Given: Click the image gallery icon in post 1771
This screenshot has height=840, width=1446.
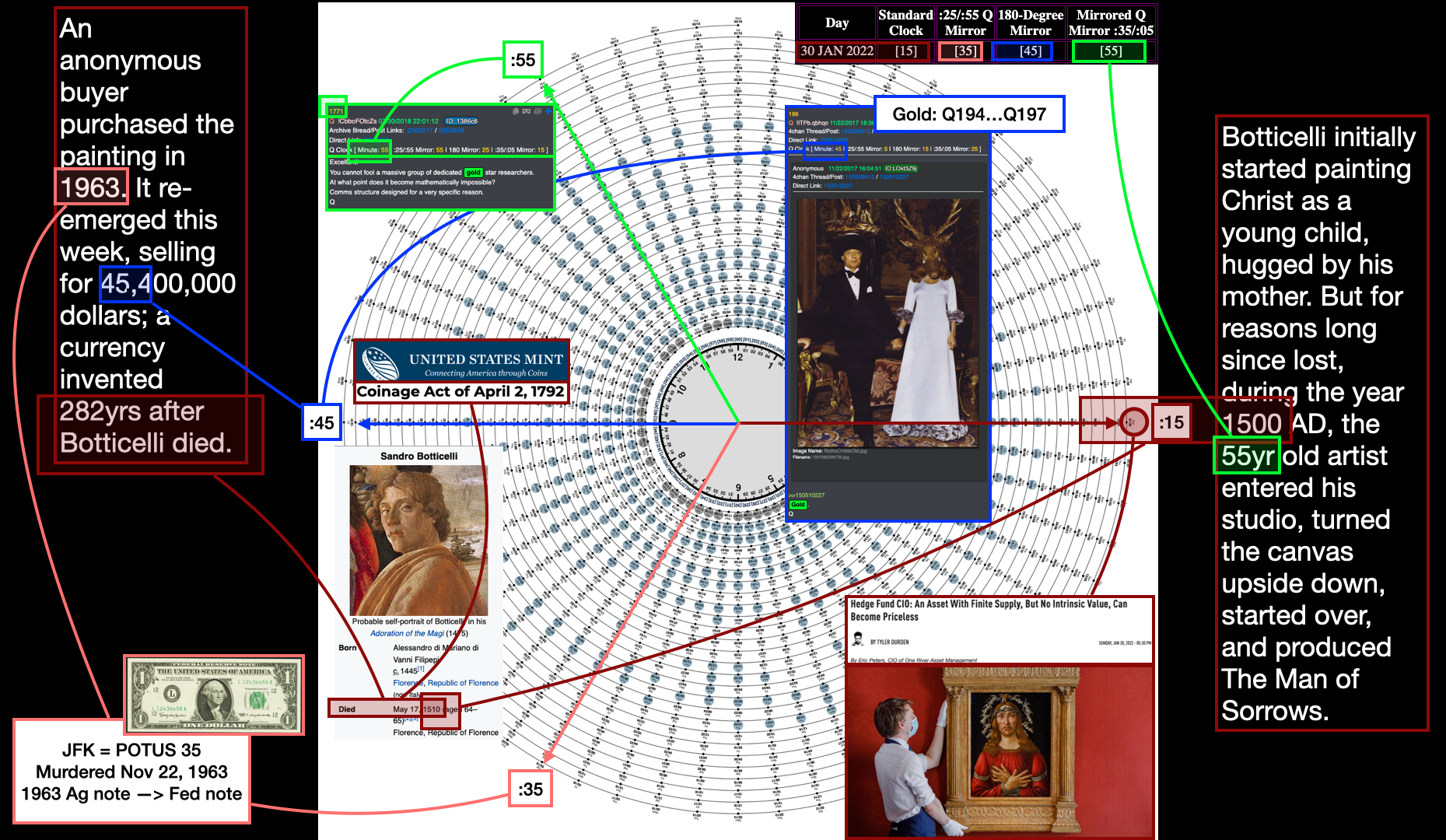Looking at the screenshot, I should (x=537, y=111).
